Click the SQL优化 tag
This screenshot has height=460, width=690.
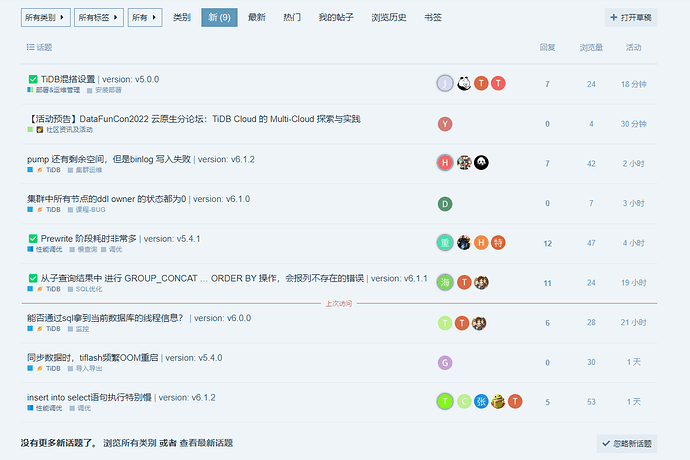85,289
